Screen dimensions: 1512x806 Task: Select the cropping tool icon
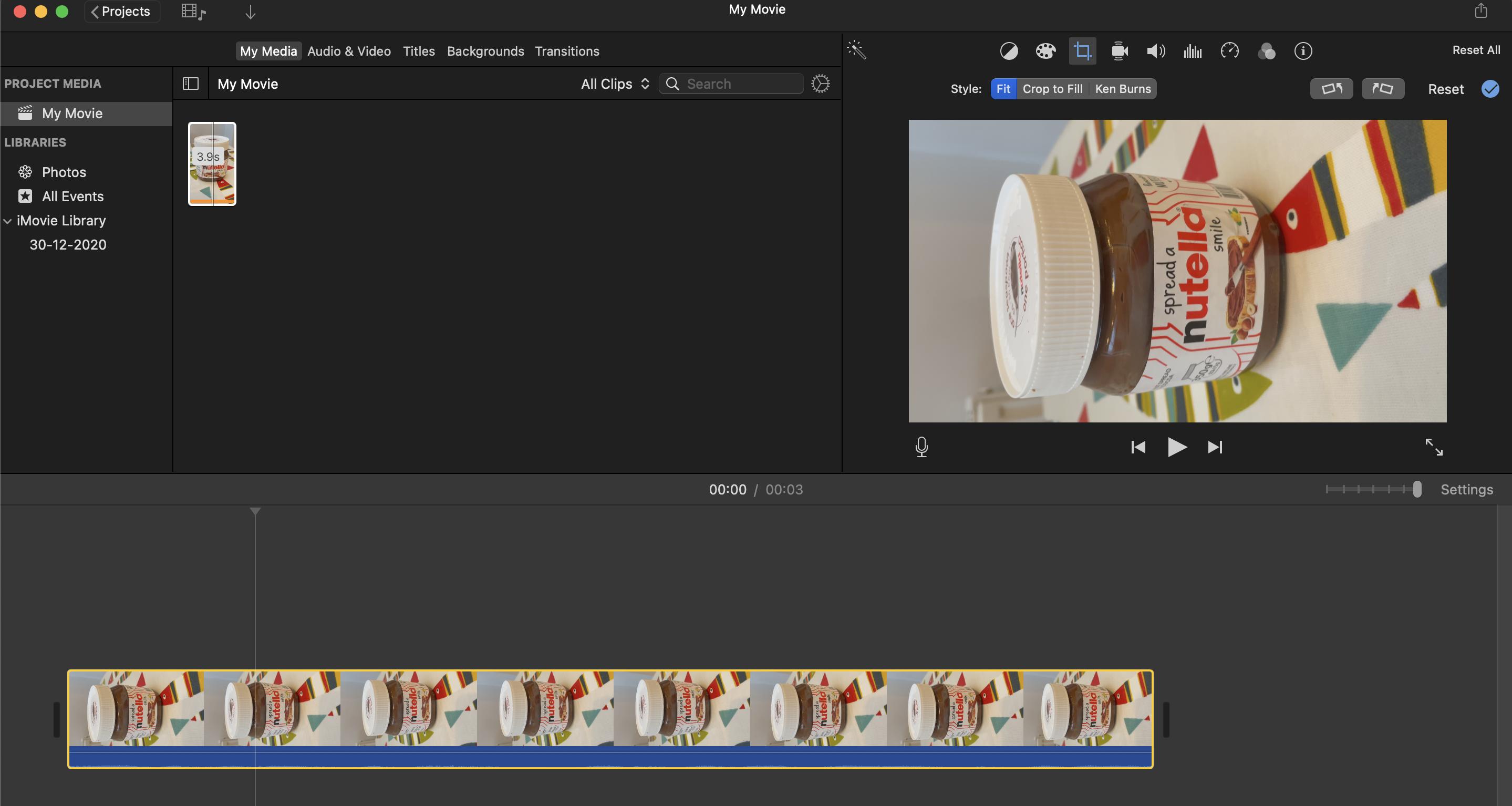pyautogui.click(x=1082, y=51)
